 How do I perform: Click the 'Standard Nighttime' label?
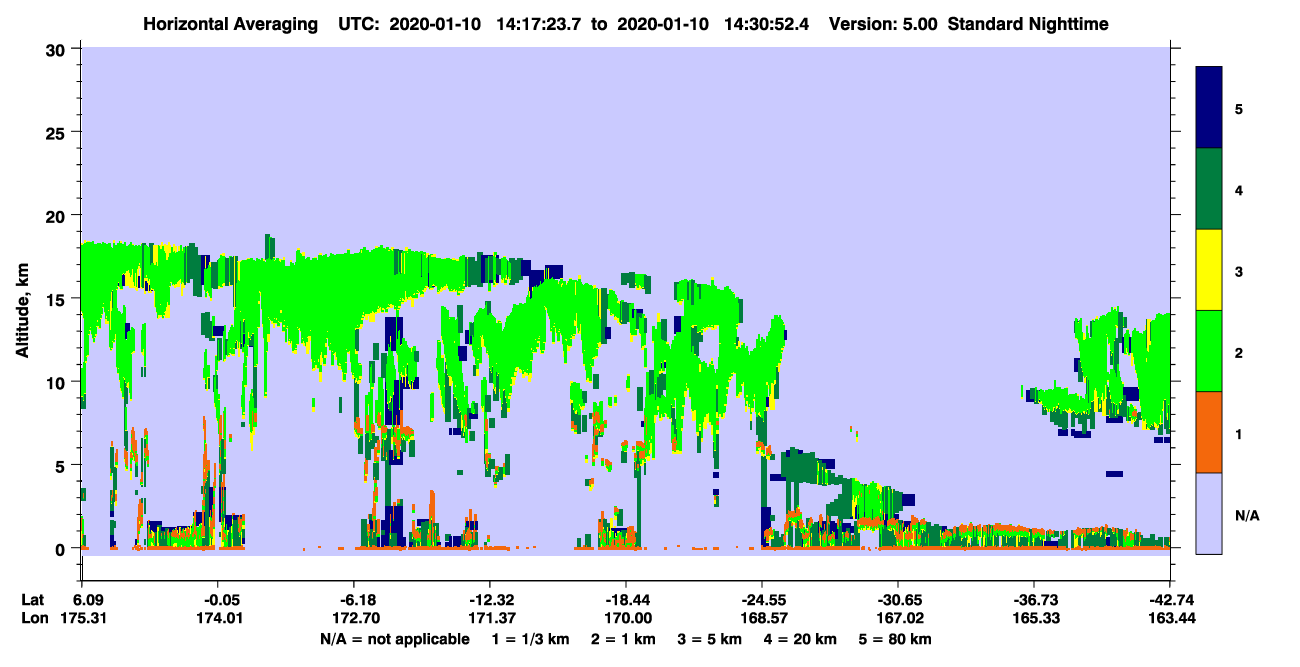(1028, 24)
